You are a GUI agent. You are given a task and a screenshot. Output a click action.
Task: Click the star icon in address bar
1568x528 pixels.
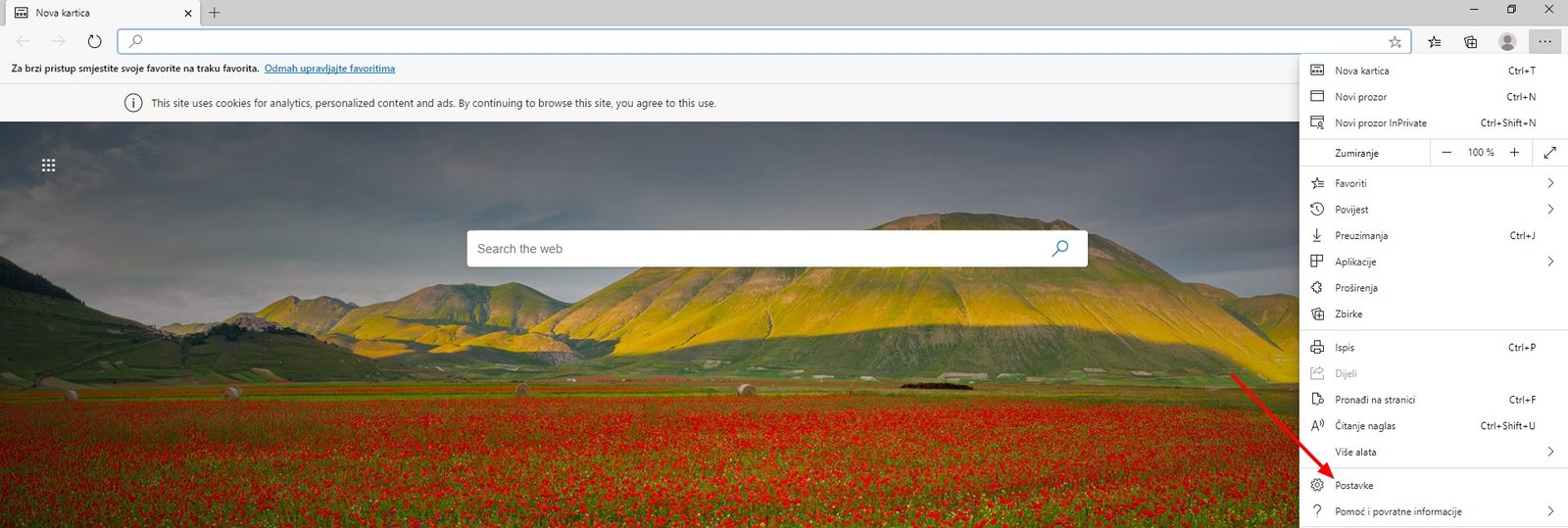[x=1395, y=41]
